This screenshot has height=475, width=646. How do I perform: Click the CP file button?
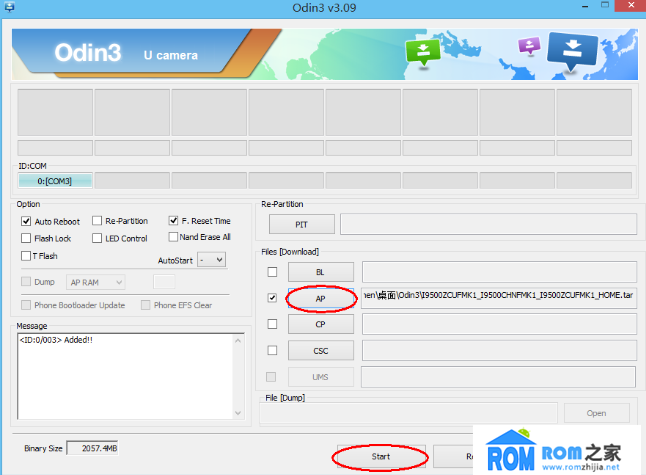pyautogui.click(x=321, y=324)
